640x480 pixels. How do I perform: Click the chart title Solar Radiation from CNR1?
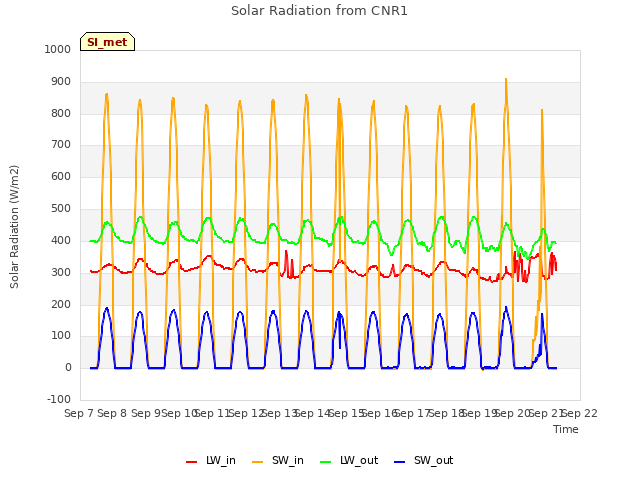(x=319, y=11)
